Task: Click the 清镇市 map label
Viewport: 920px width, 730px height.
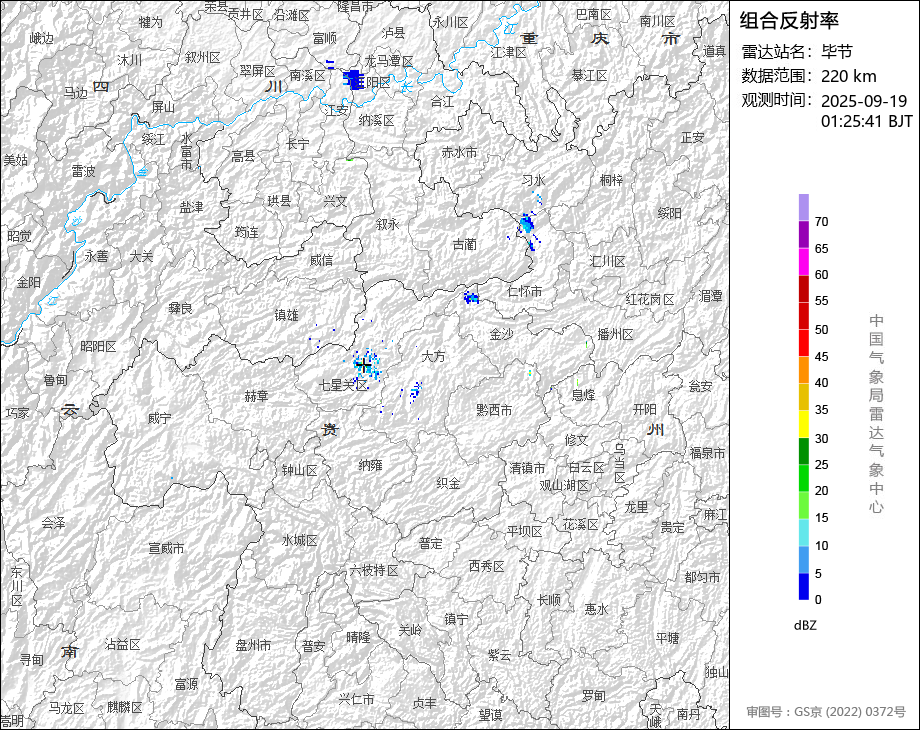Action: [x=527, y=468]
